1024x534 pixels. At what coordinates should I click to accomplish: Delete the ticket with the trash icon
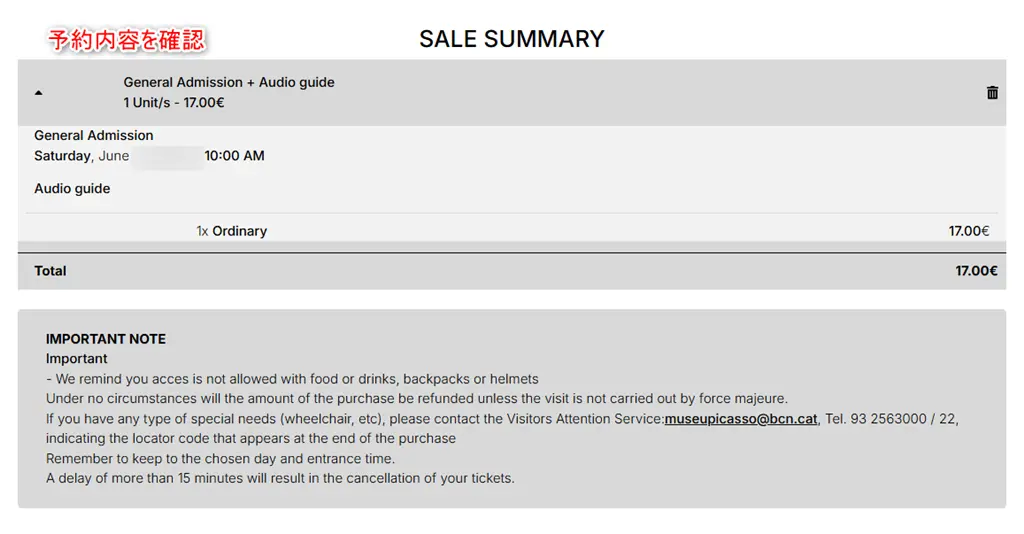(x=992, y=93)
